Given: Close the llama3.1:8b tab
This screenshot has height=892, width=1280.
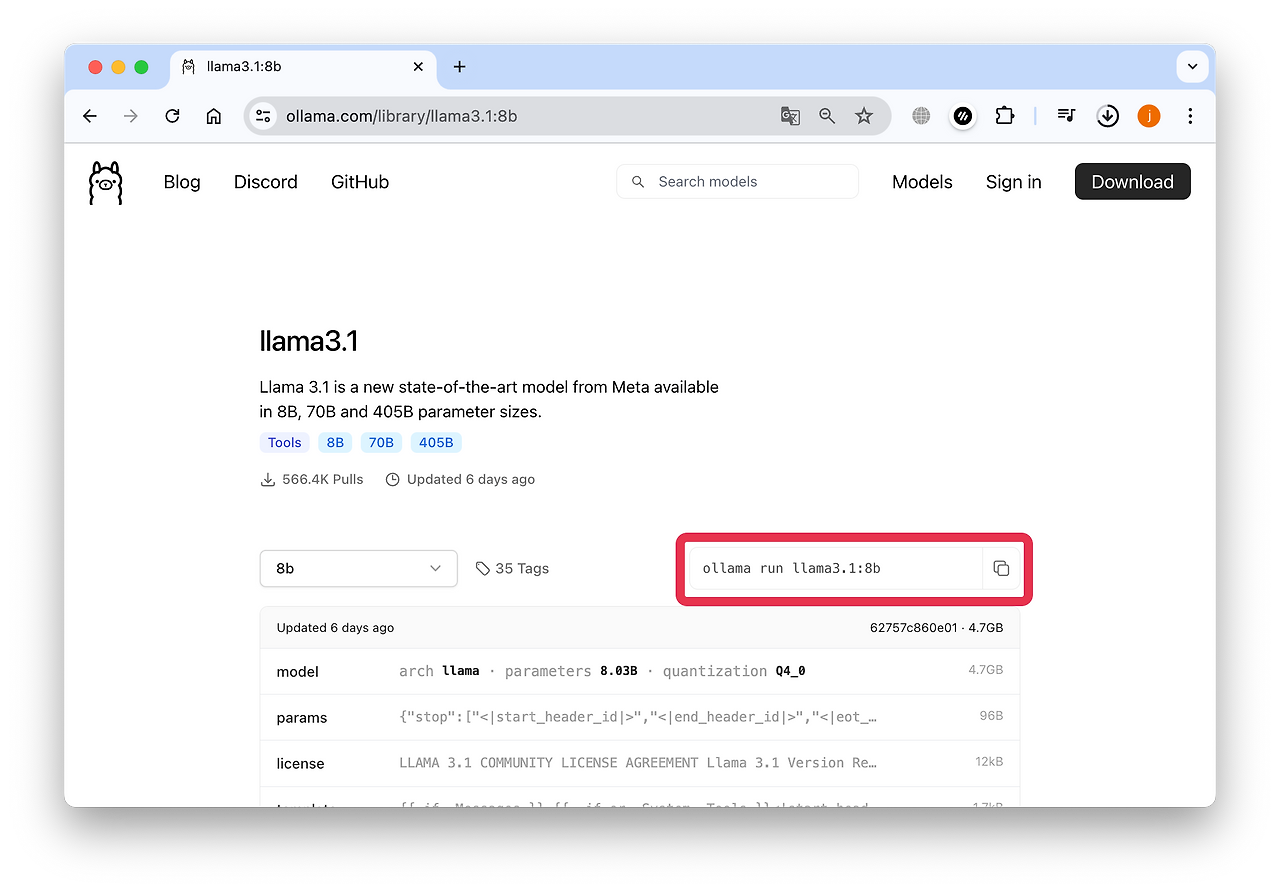Looking at the screenshot, I should [418, 67].
